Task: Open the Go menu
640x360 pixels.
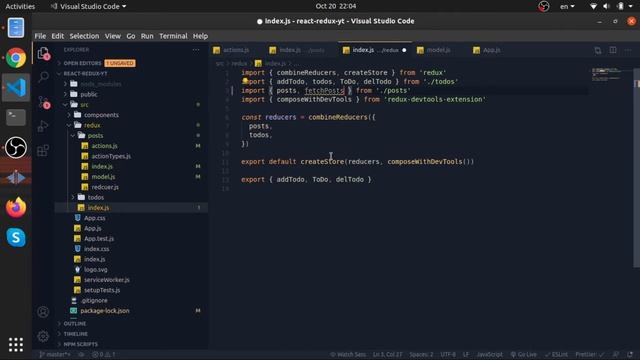Action: click(131, 36)
